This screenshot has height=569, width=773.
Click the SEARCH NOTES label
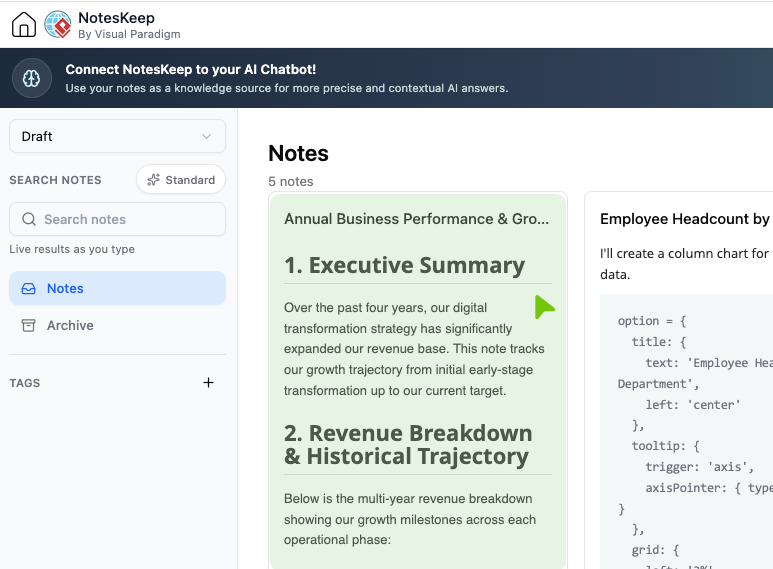pos(55,180)
